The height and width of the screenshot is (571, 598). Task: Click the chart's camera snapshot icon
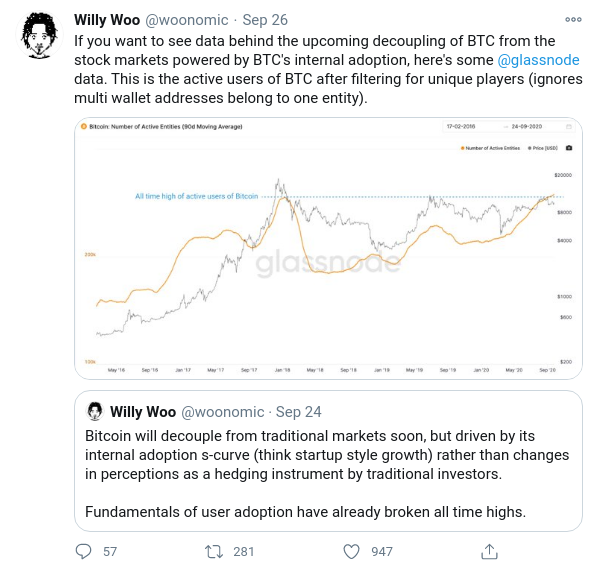[569, 148]
